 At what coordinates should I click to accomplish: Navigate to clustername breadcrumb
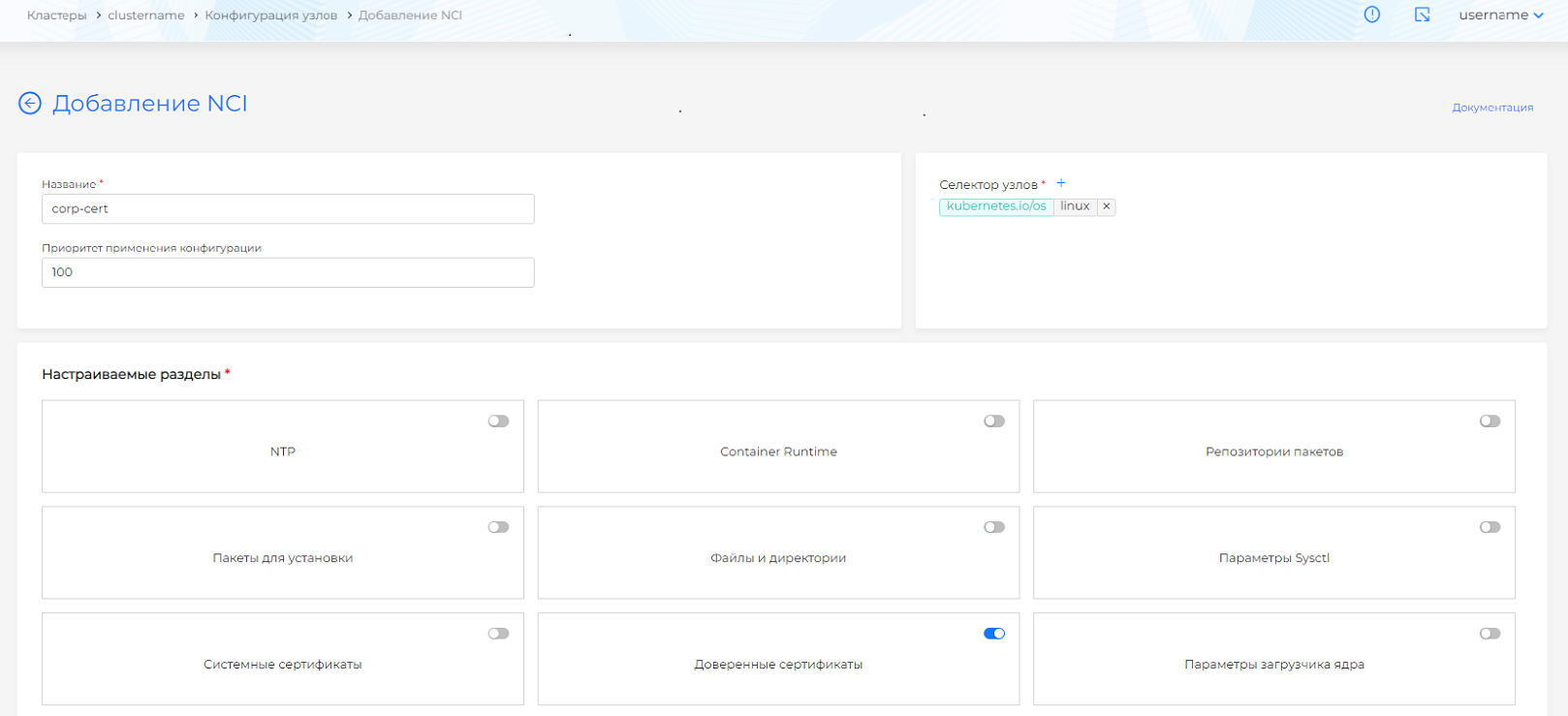[145, 16]
